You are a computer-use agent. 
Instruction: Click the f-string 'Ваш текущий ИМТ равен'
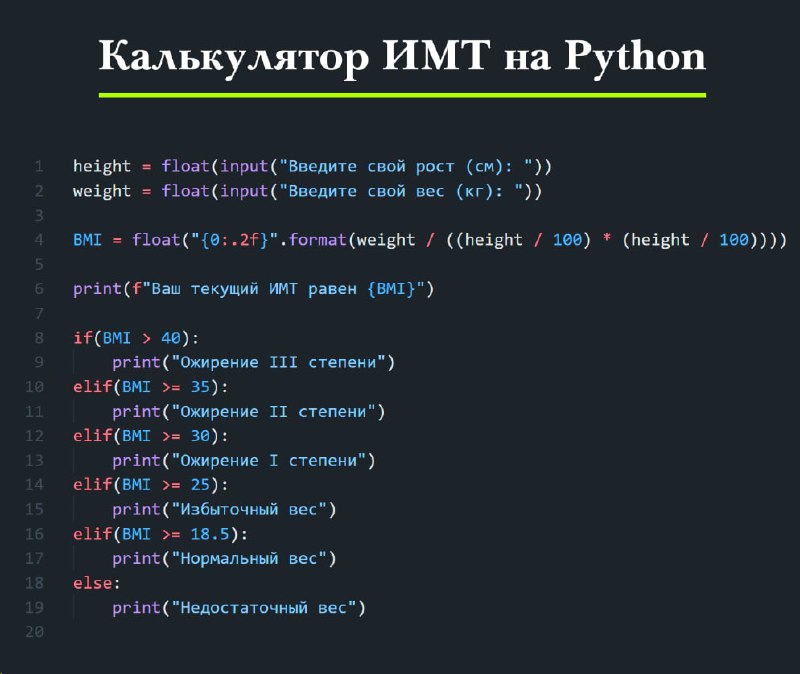tap(254, 289)
